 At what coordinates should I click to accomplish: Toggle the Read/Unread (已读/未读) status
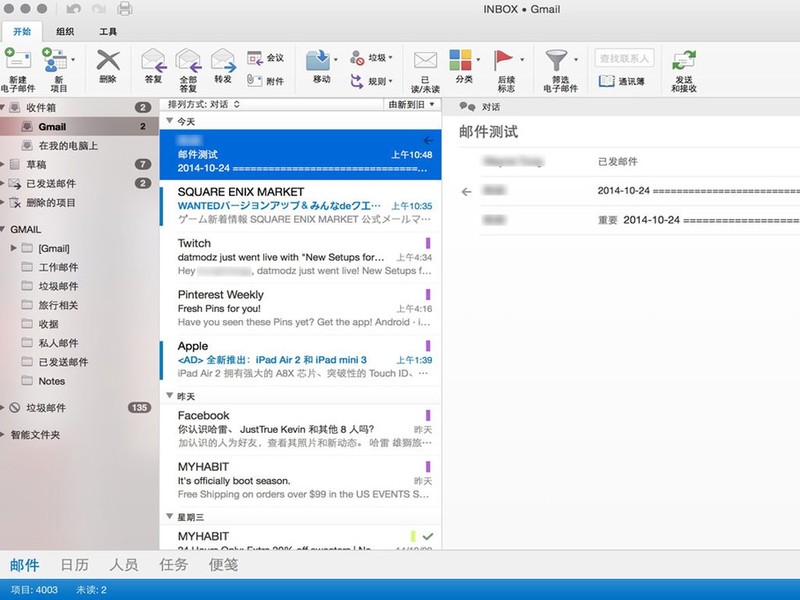tap(426, 61)
